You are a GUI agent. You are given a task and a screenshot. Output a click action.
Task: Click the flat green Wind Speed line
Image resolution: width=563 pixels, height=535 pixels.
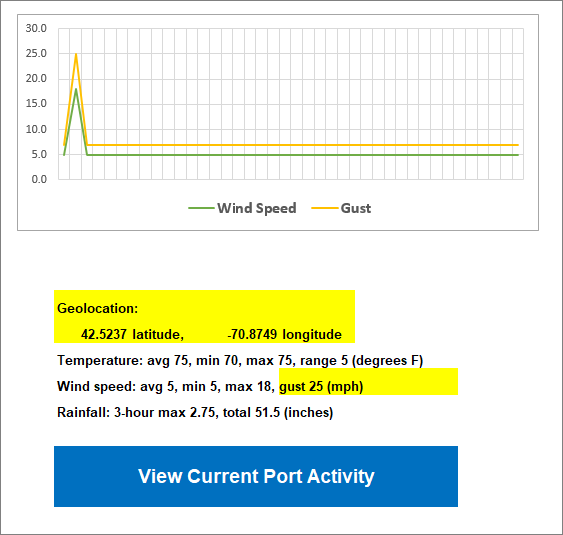click(303, 155)
